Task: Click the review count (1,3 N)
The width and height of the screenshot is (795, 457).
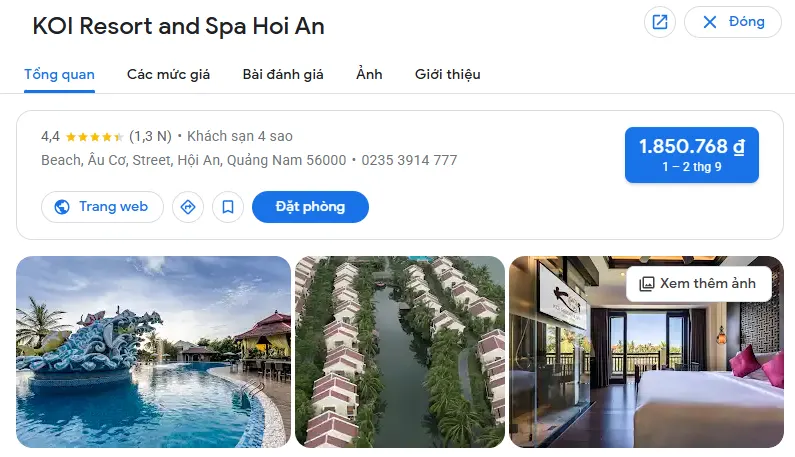Action: pyautogui.click(x=150, y=136)
